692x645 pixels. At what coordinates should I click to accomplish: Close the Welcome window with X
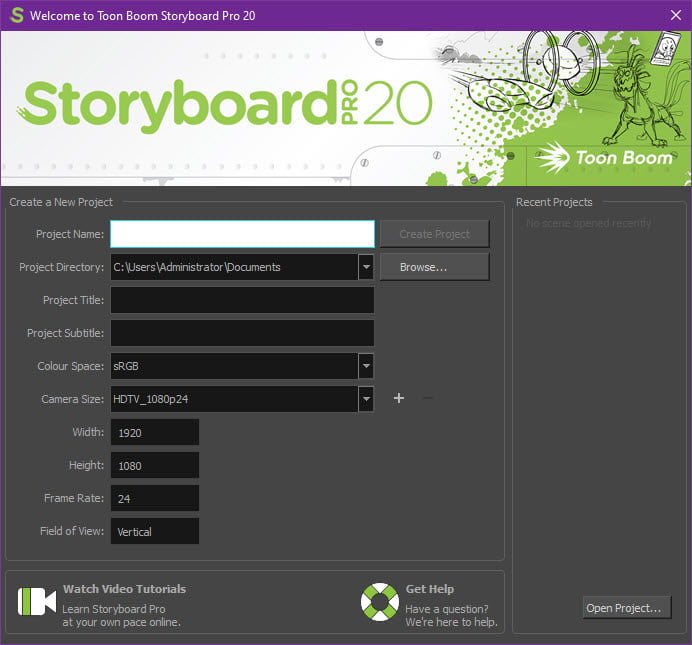point(676,15)
